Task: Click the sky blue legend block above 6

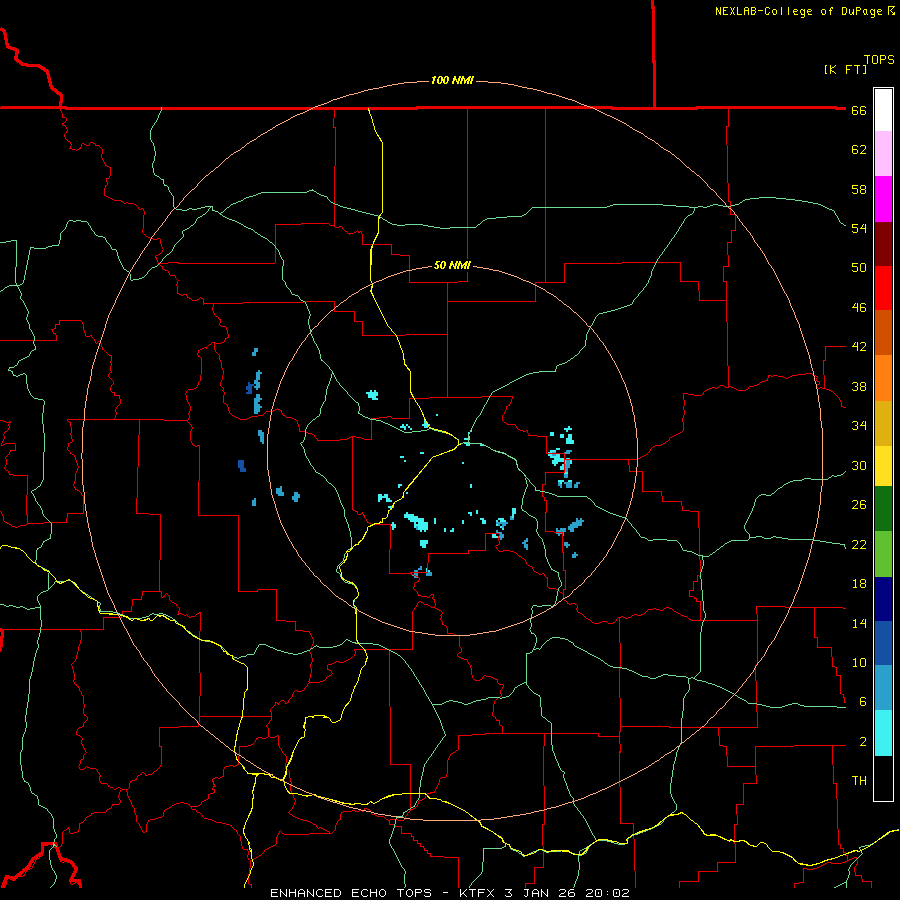Action: pos(883,688)
